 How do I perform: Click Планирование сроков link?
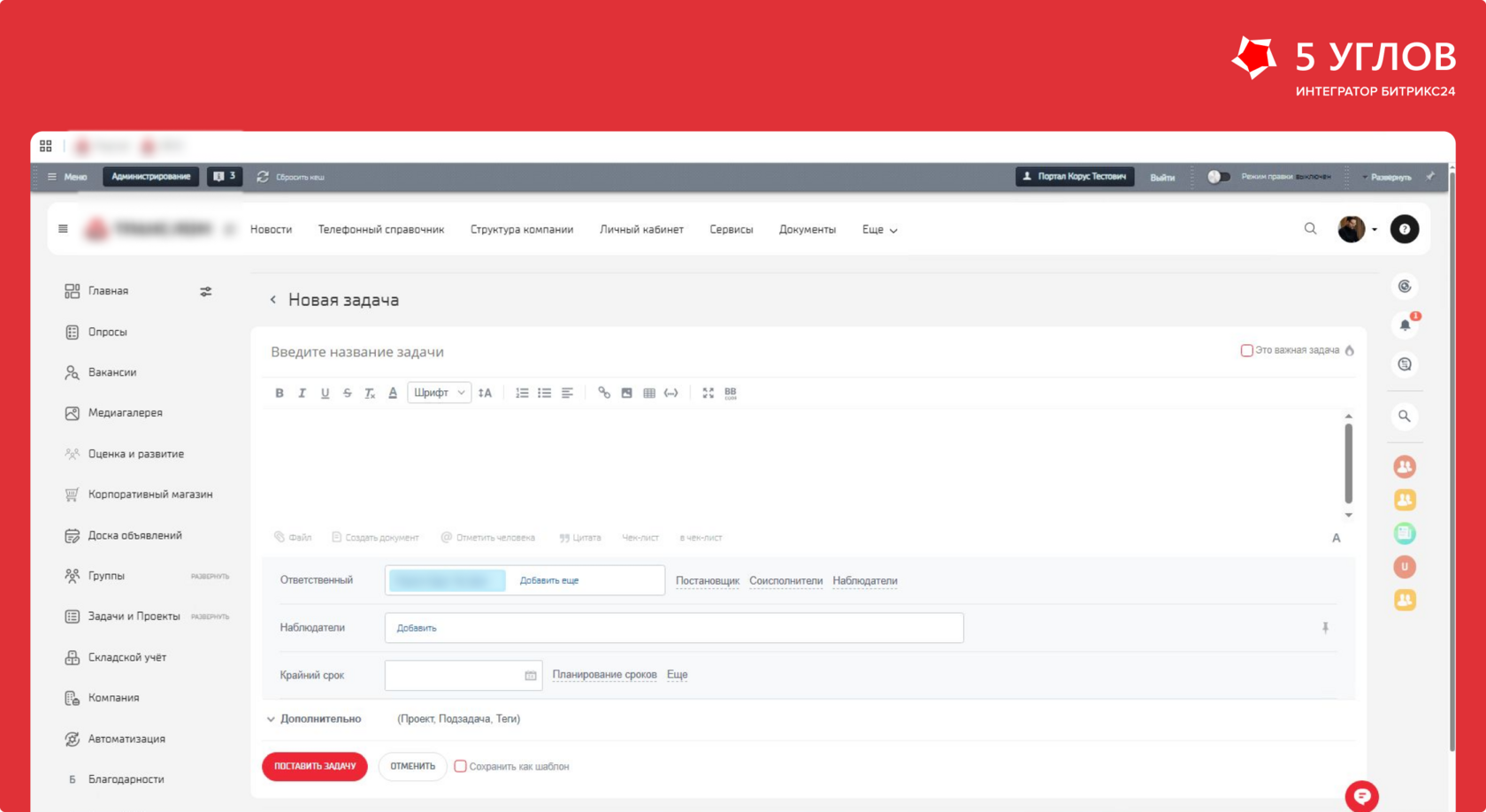click(604, 675)
